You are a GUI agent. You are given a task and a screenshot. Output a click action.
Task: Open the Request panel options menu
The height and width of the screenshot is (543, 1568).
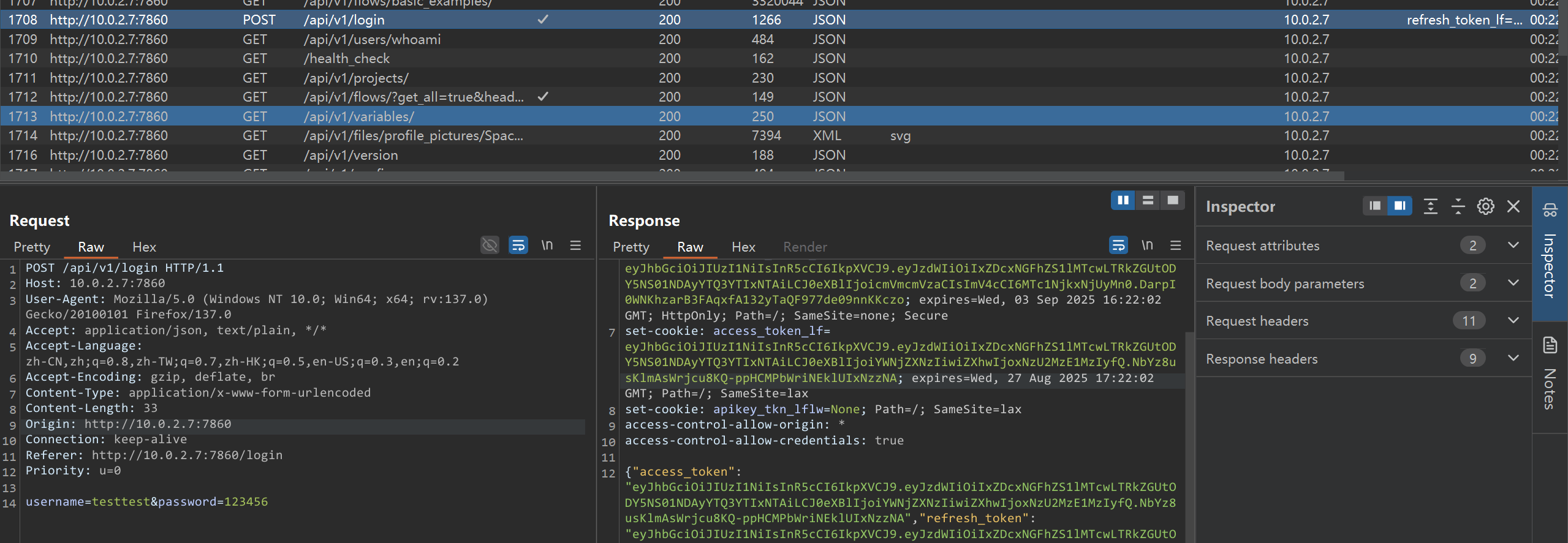point(575,245)
